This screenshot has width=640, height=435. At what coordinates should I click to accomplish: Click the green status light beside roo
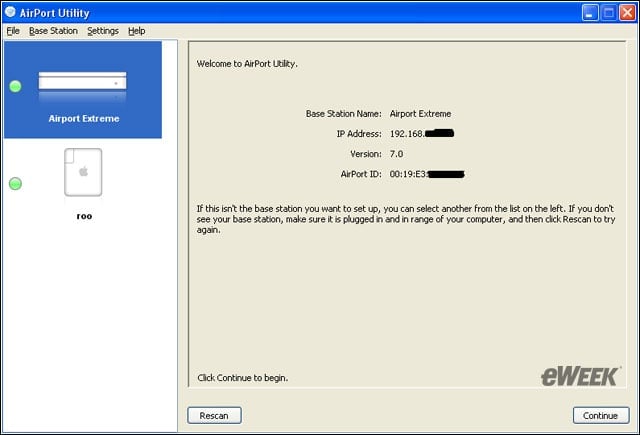pos(16,184)
